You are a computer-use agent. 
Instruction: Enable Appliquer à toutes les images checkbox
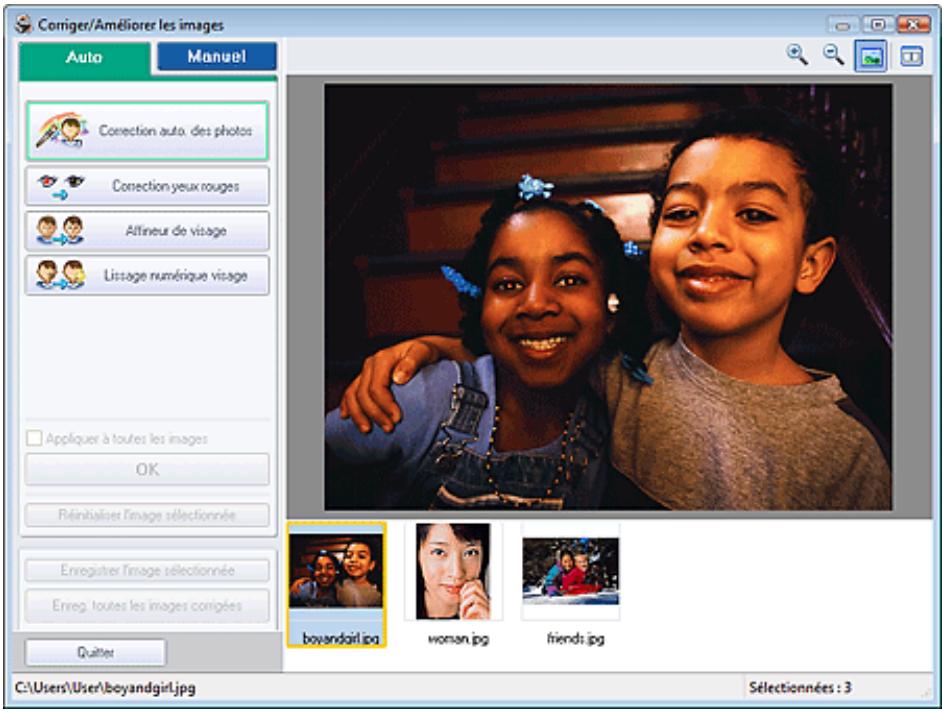[34, 439]
